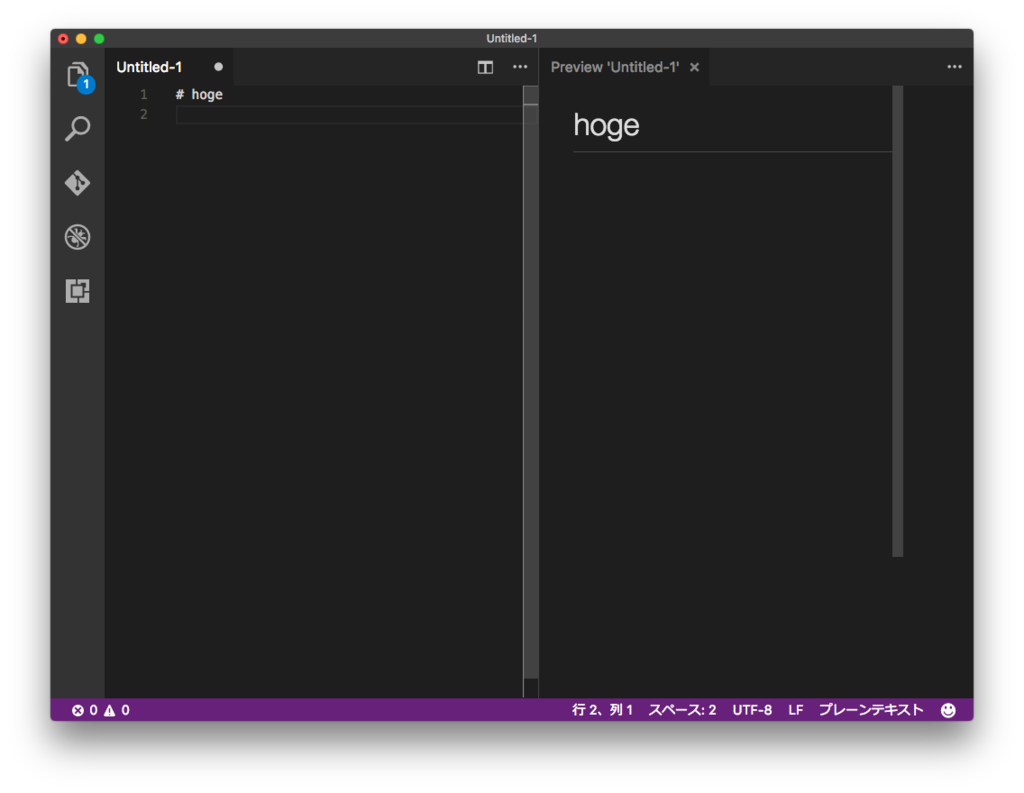Click the hoge heading in preview

point(606,125)
